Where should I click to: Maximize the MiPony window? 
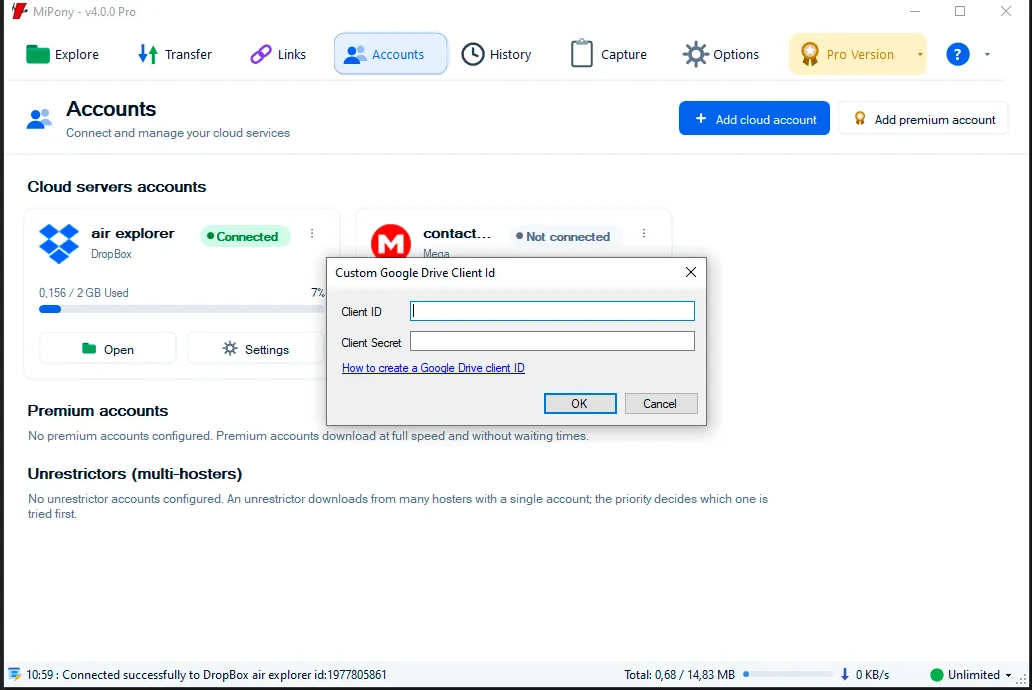pos(960,11)
